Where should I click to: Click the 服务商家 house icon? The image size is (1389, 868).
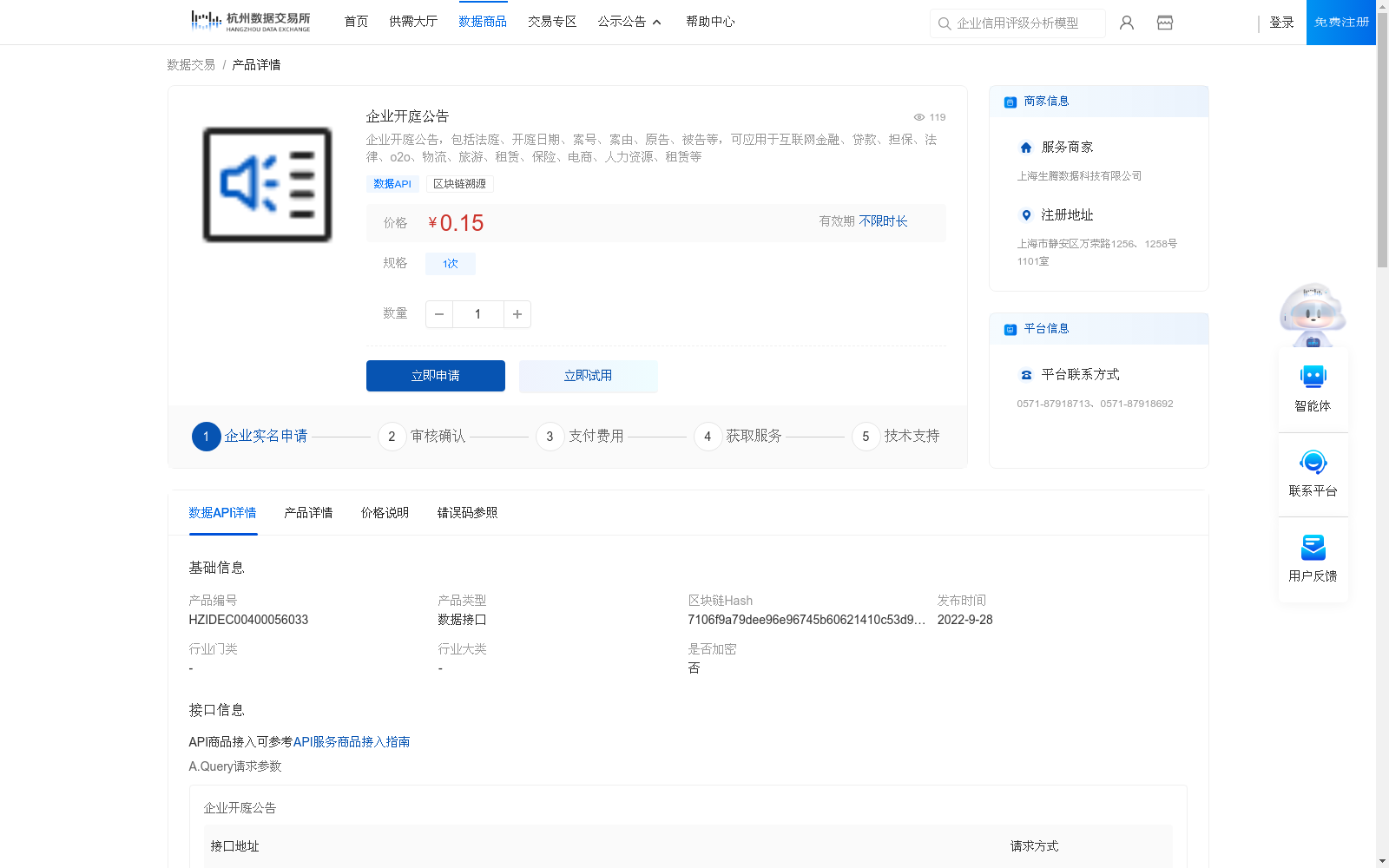1026,148
